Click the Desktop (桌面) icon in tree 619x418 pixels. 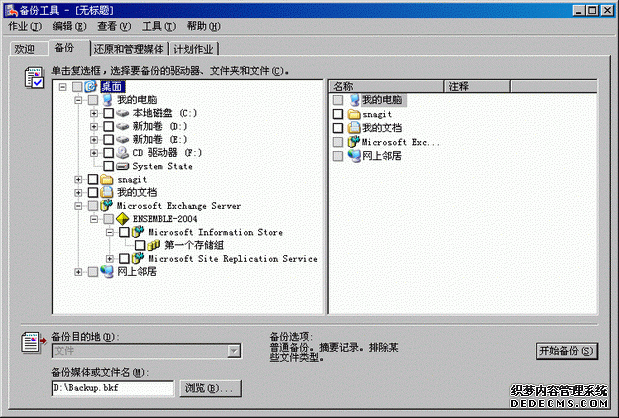pos(91,86)
